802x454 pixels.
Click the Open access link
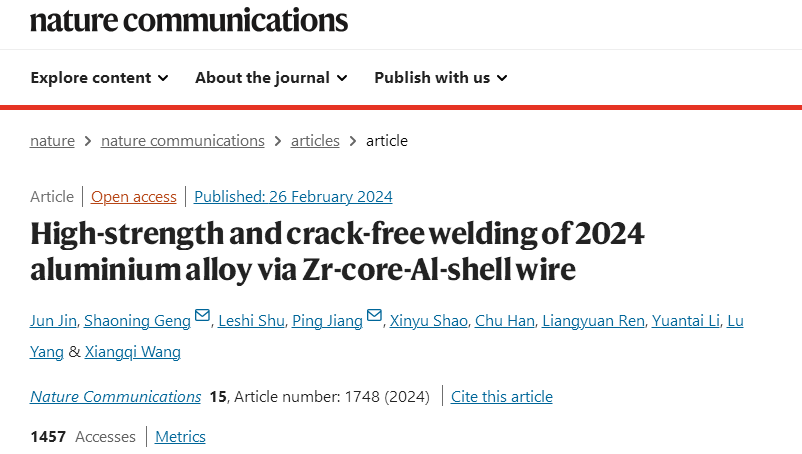(x=134, y=197)
